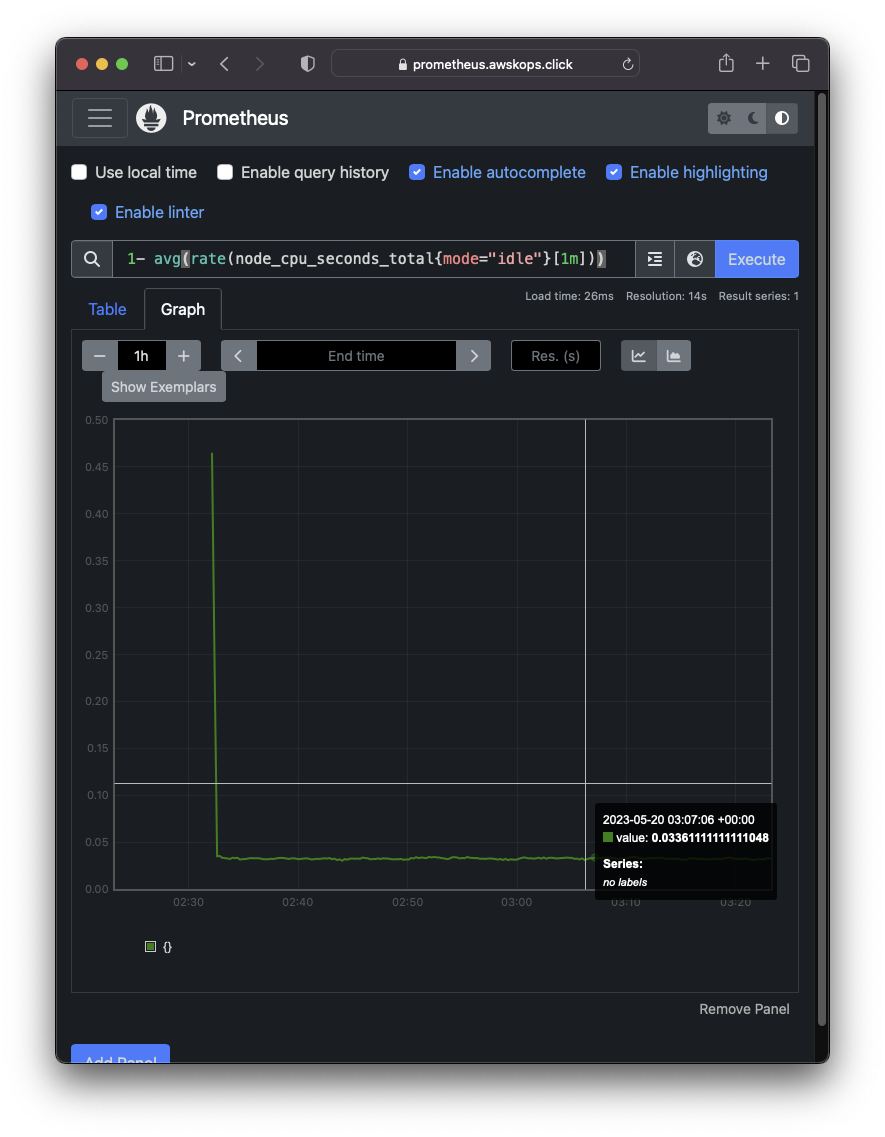This screenshot has width=885, height=1137.
Task: Click the Load time: 26ms text
Action: (x=569, y=296)
